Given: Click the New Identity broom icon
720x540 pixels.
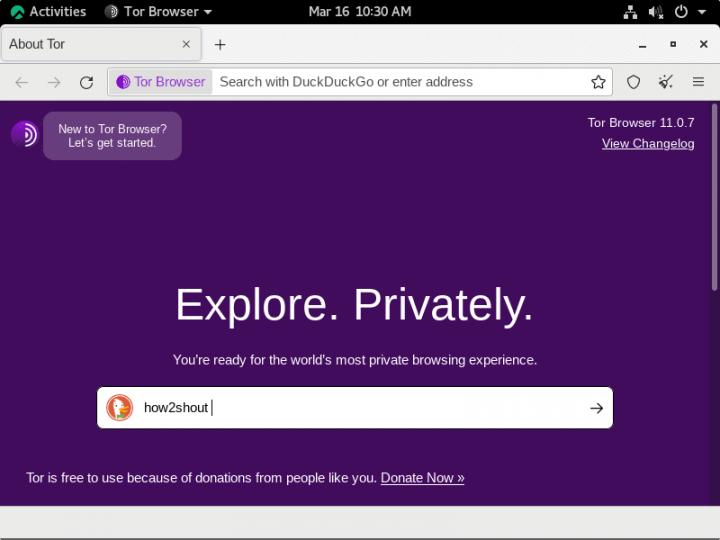Looking at the screenshot, I should [665, 82].
